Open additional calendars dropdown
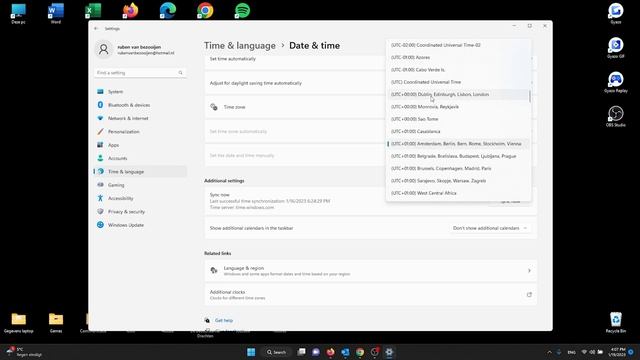Viewport: 640px width, 360px height. coord(490,228)
